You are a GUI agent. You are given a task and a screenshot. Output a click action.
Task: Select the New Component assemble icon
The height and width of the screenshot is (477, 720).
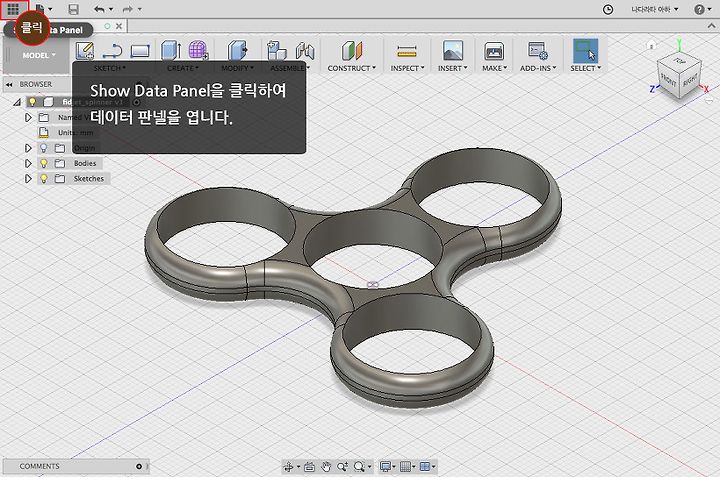[276, 51]
